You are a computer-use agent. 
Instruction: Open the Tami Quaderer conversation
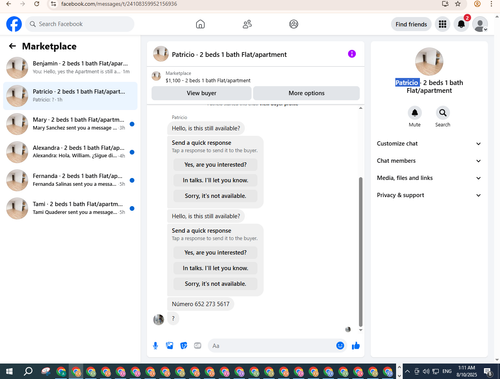coord(70,208)
